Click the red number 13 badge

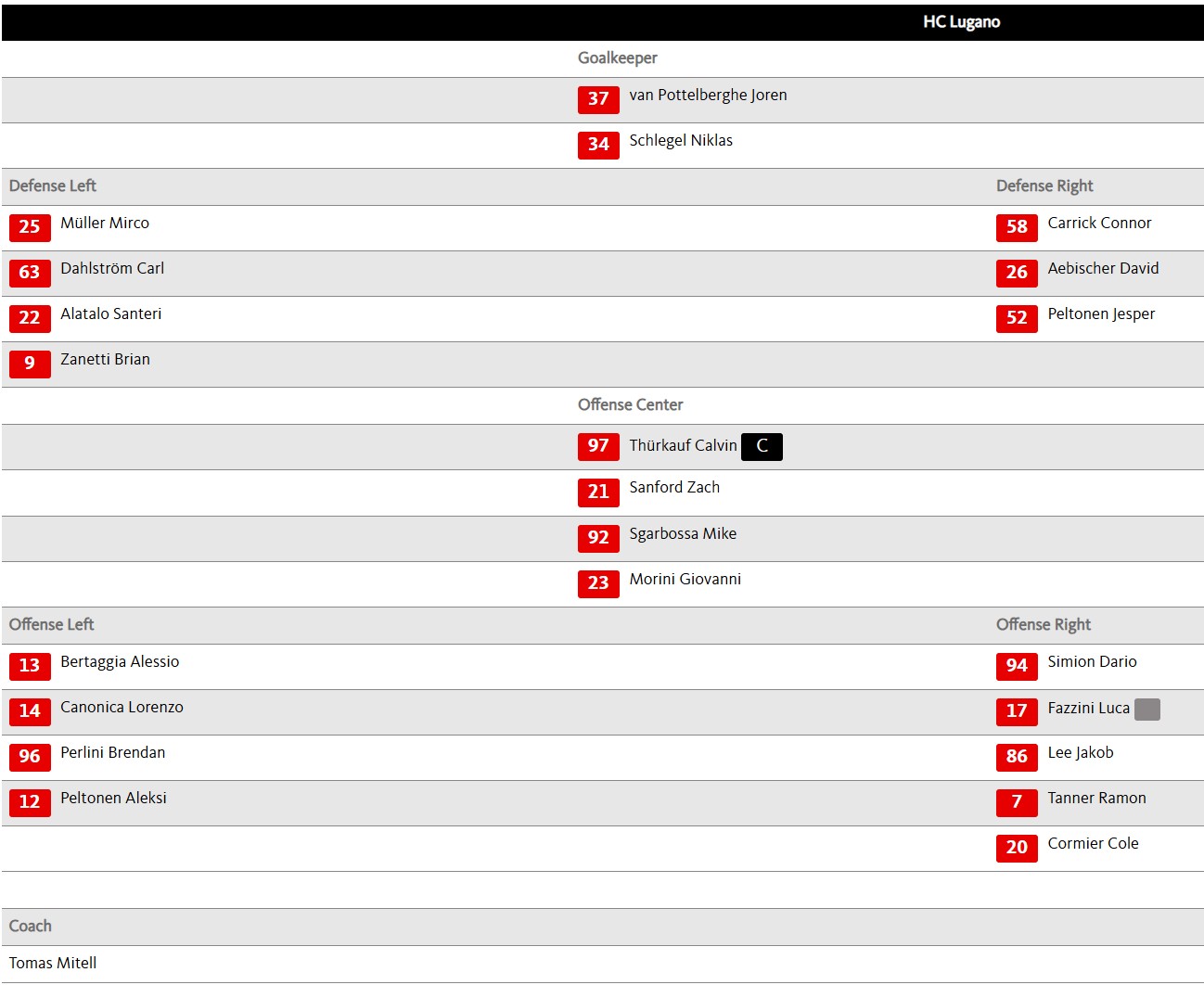[x=30, y=666]
